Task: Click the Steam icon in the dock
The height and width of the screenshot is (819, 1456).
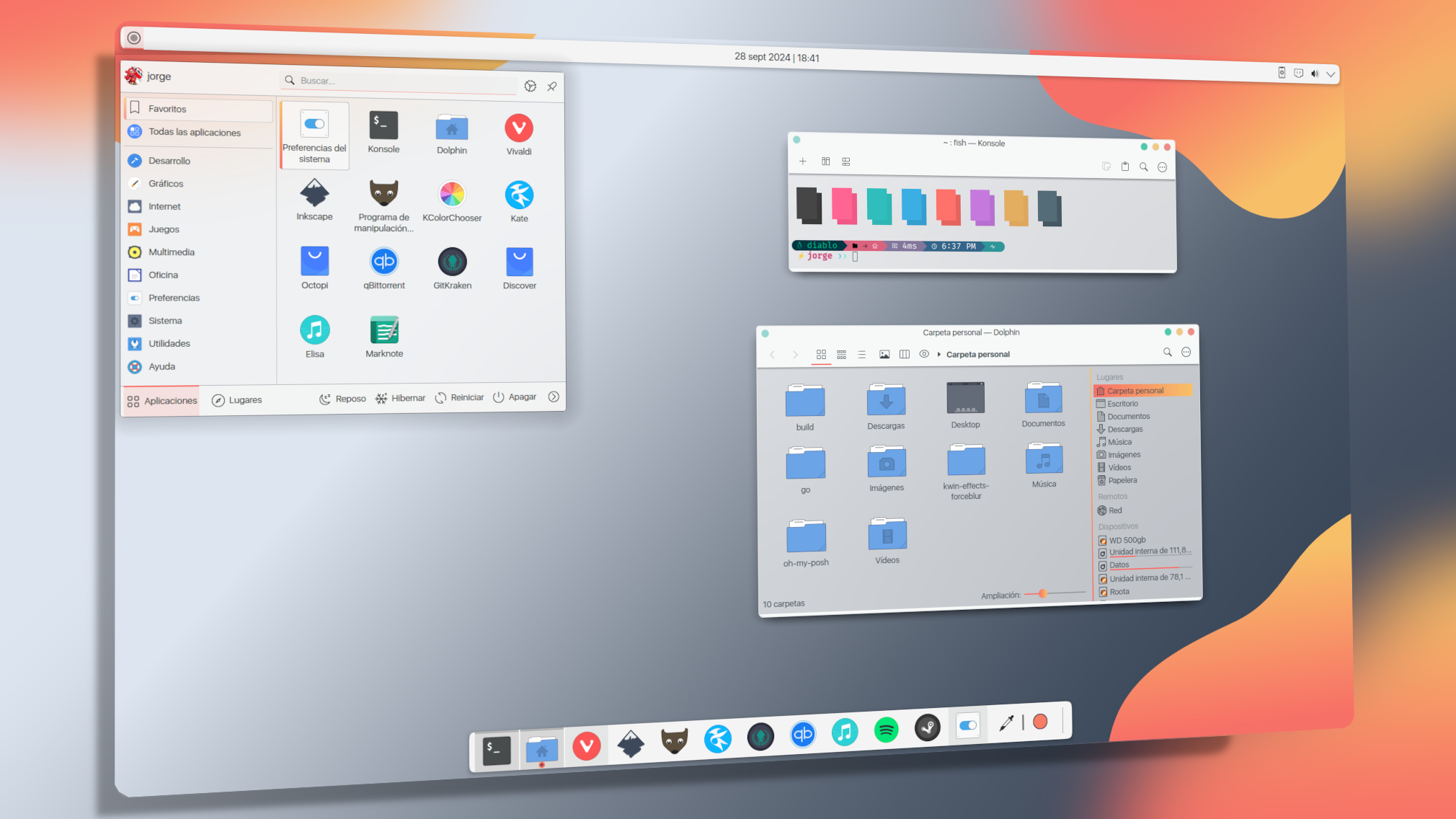Action: [928, 727]
